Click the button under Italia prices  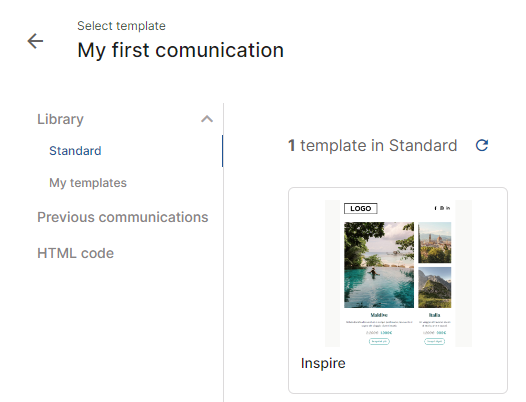434,341
